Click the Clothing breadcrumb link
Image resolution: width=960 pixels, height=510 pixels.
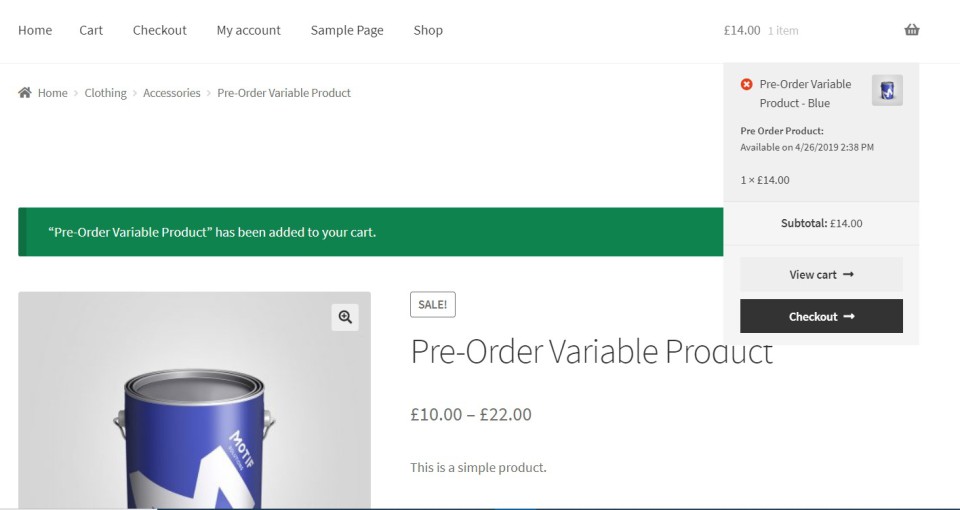105,93
